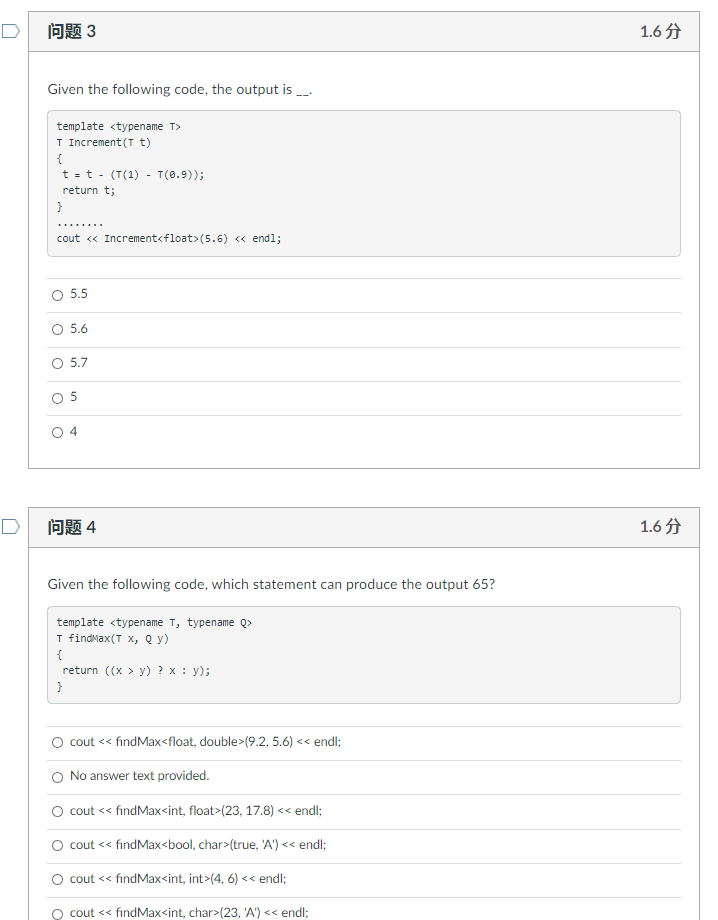
Task: Select 'No answer text provided' option
Action: pyautogui.click(x=57, y=776)
